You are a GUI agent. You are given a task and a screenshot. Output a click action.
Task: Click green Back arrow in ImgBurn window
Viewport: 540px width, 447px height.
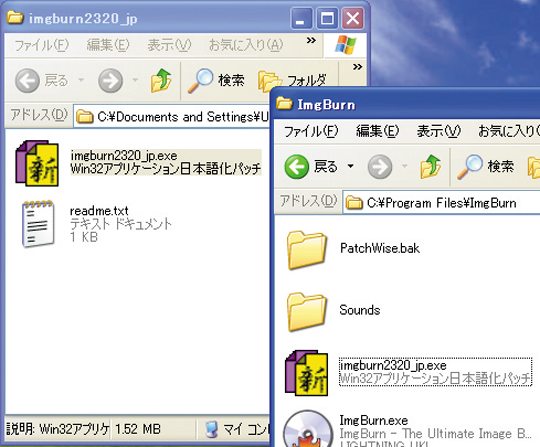[x=297, y=167]
